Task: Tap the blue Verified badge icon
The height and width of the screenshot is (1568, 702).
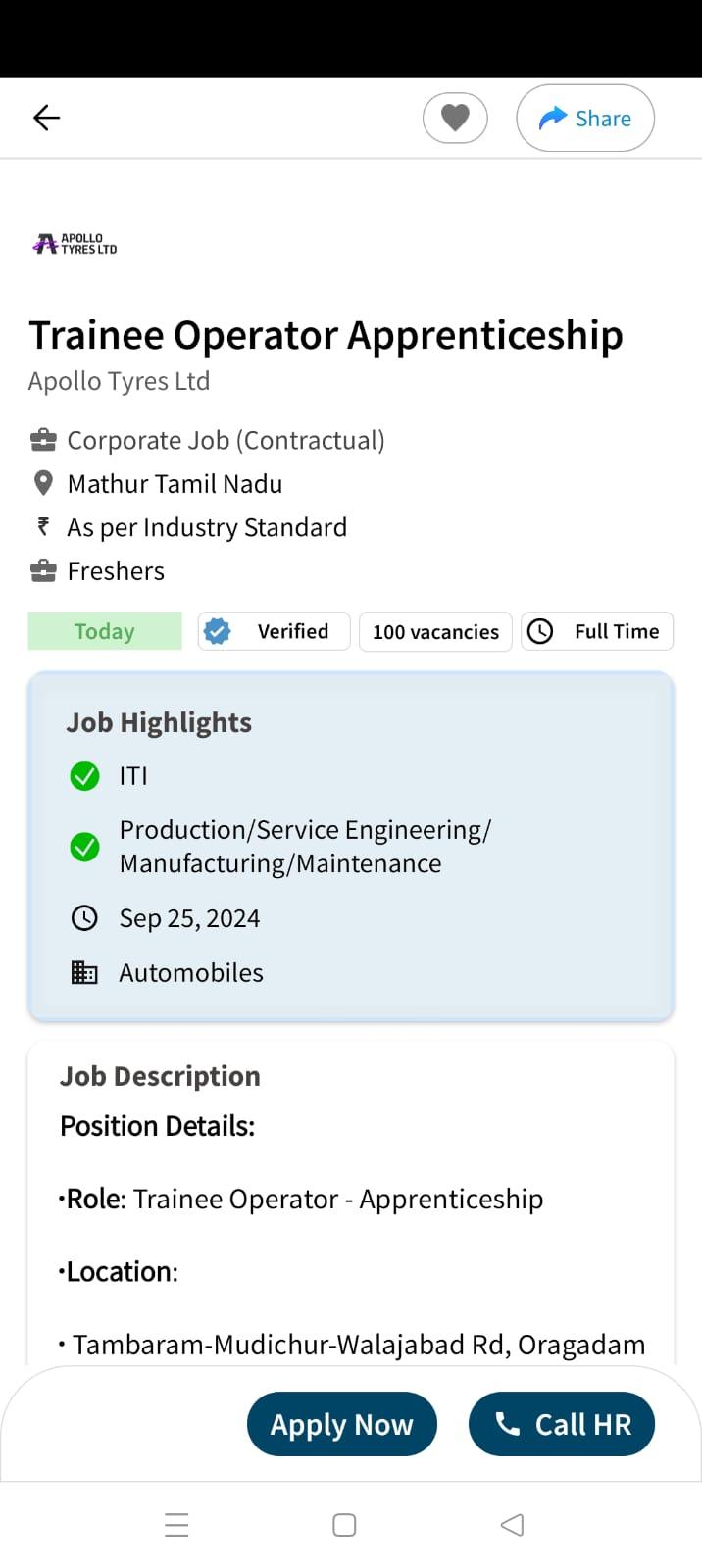Action: (x=218, y=631)
